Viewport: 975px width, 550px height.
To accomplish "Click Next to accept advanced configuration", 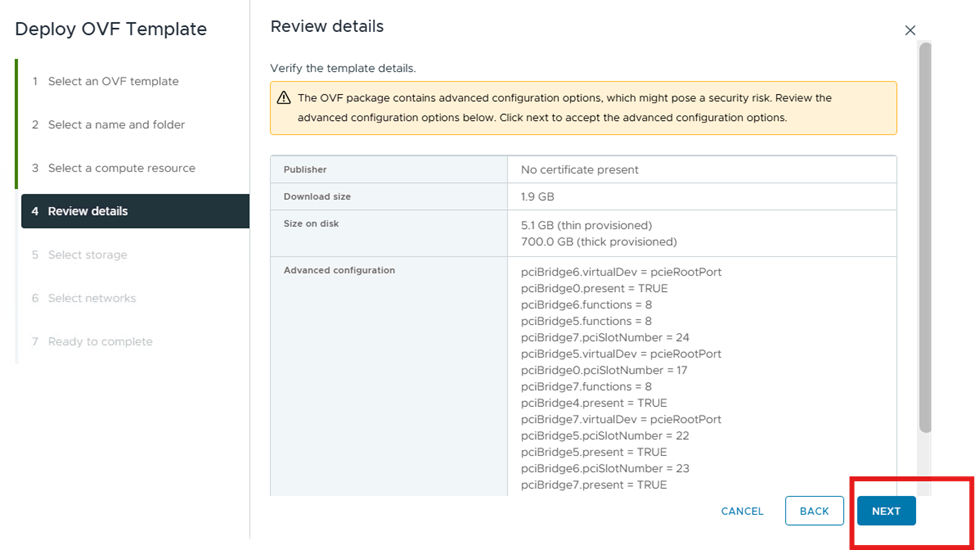I will click(886, 511).
